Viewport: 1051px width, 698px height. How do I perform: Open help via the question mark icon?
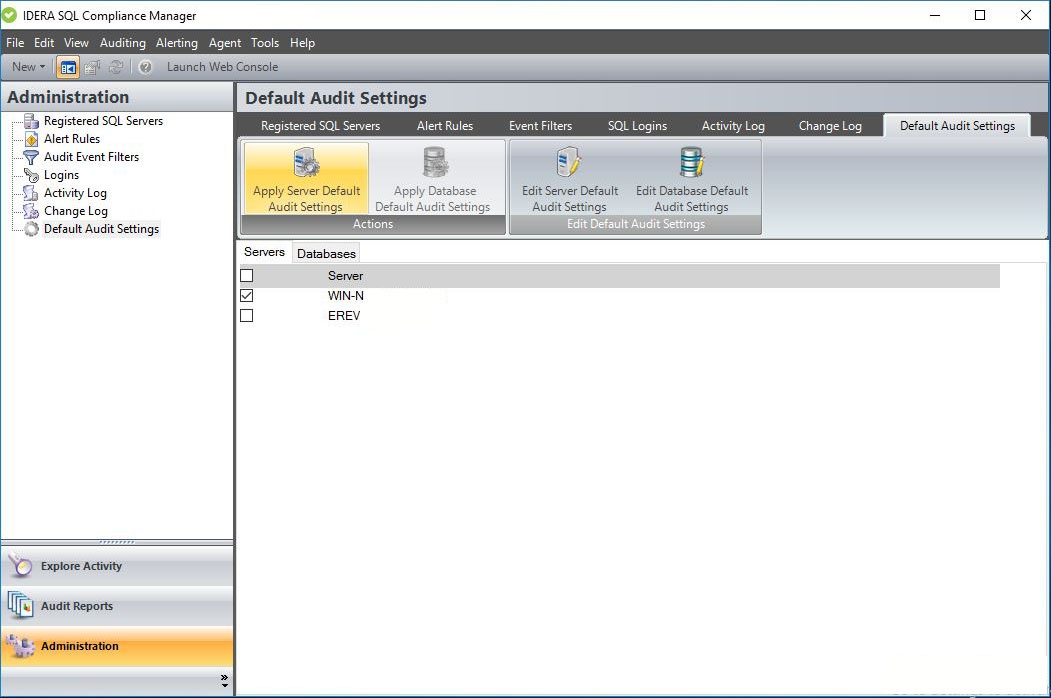point(145,67)
